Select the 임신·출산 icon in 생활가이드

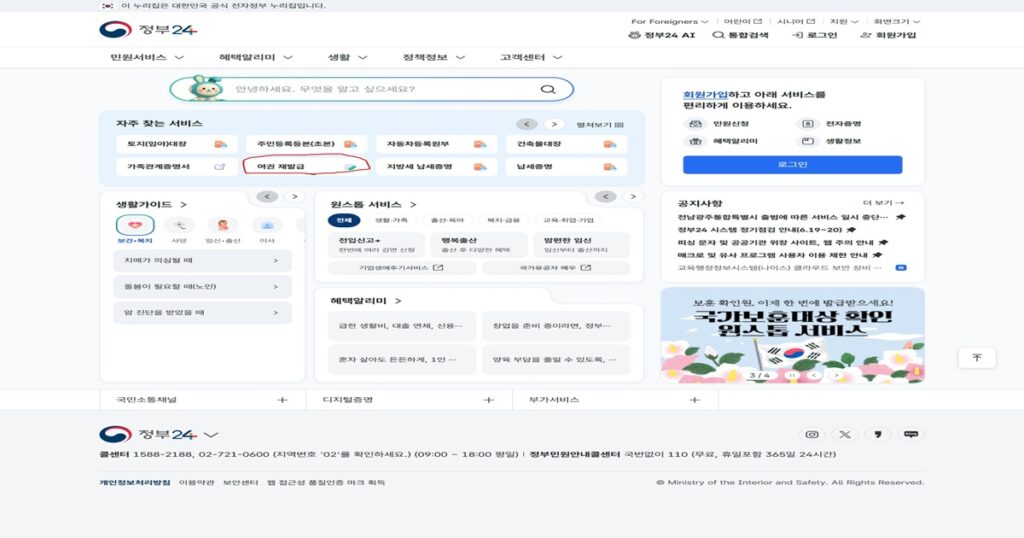click(x=223, y=225)
